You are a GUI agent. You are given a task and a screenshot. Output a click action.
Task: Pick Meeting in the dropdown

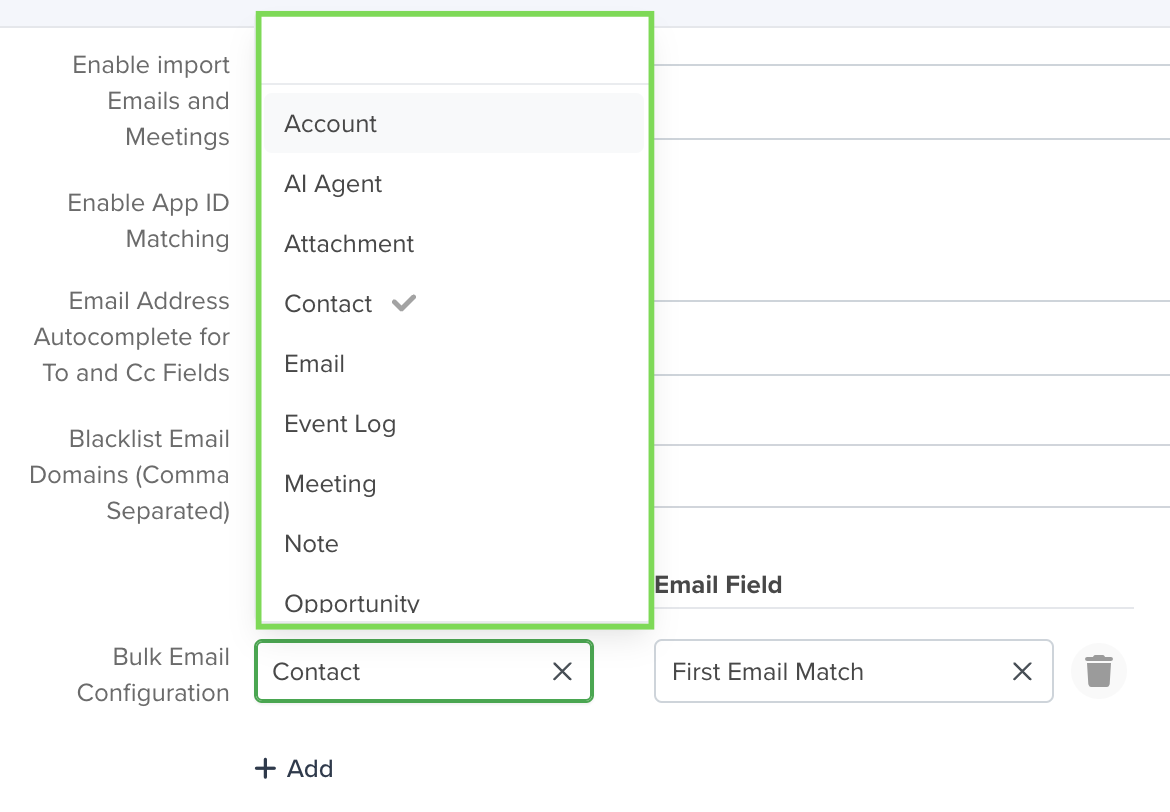[454, 484]
